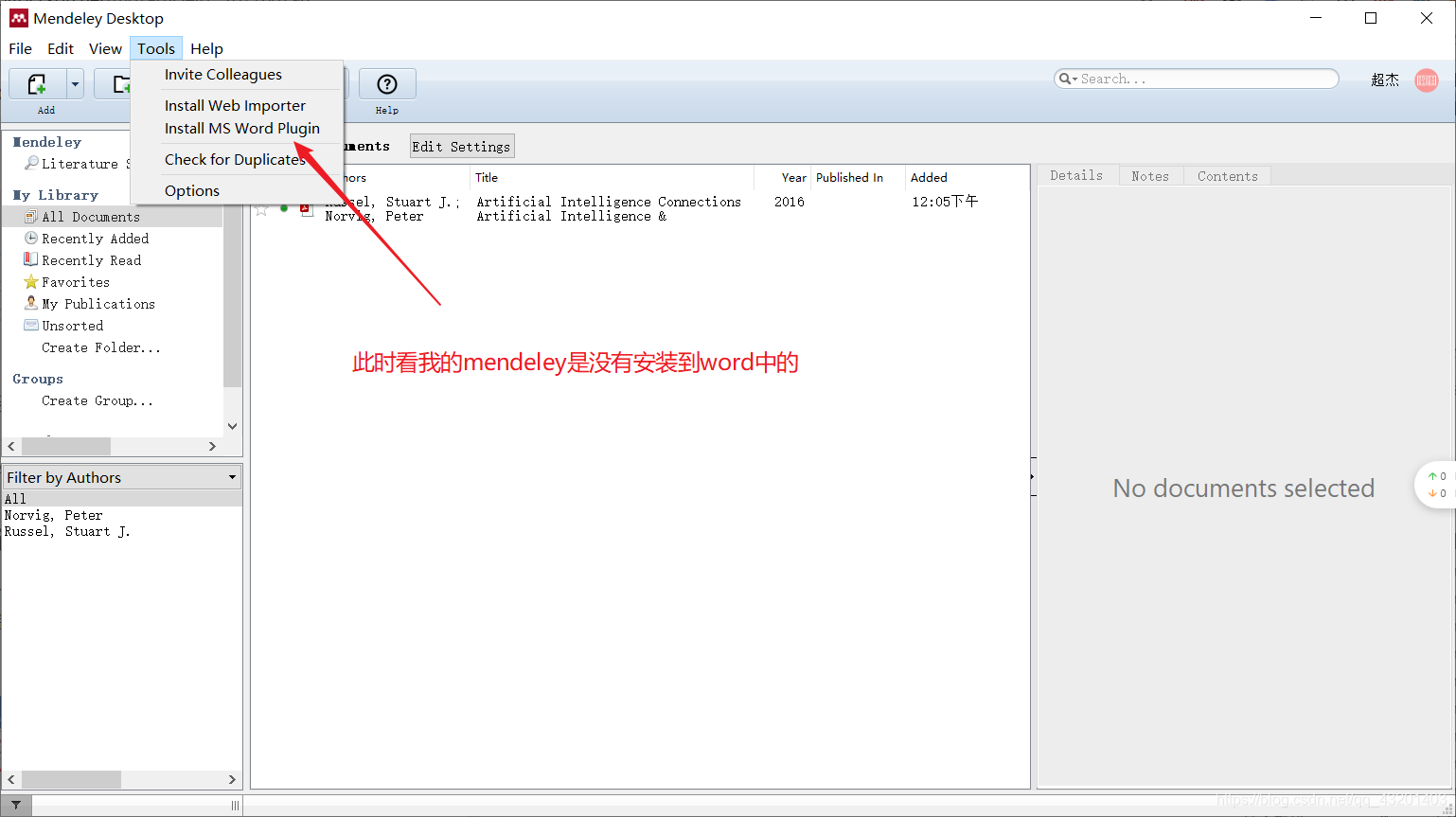Open the Help menu
Image resolution: width=1456 pixels, height=817 pixels.
click(x=206, y=48)
